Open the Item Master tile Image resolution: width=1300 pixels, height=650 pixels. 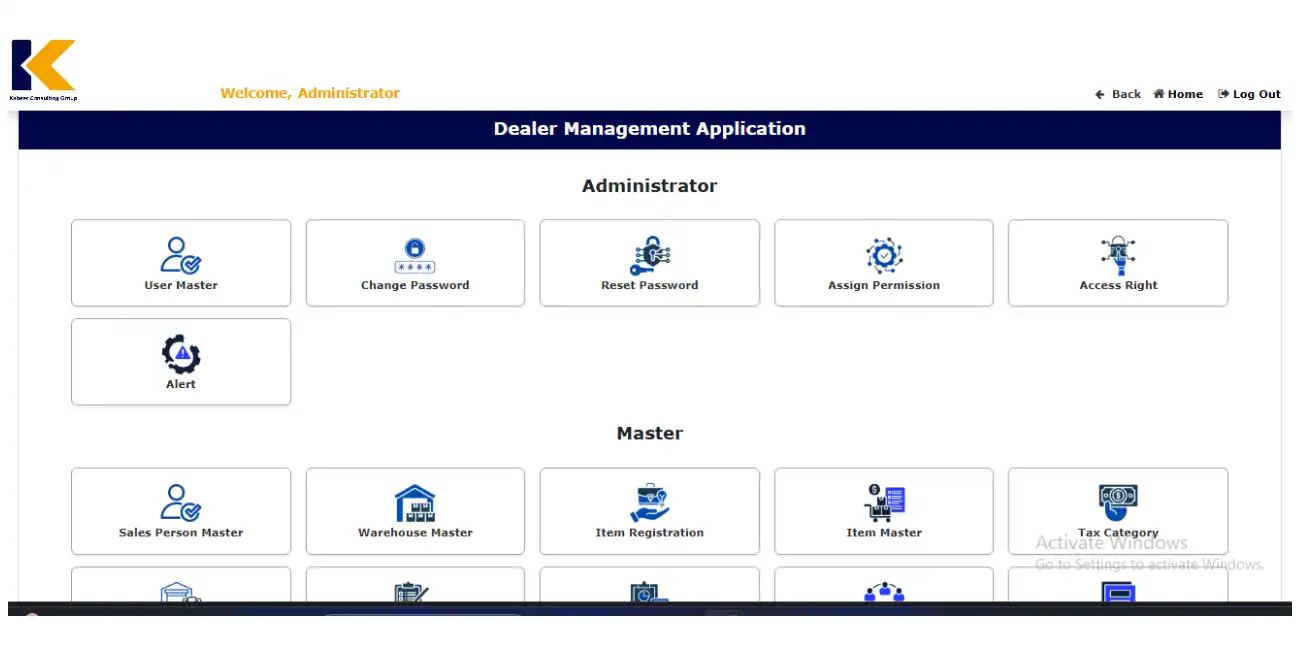(x=884, y=511)
